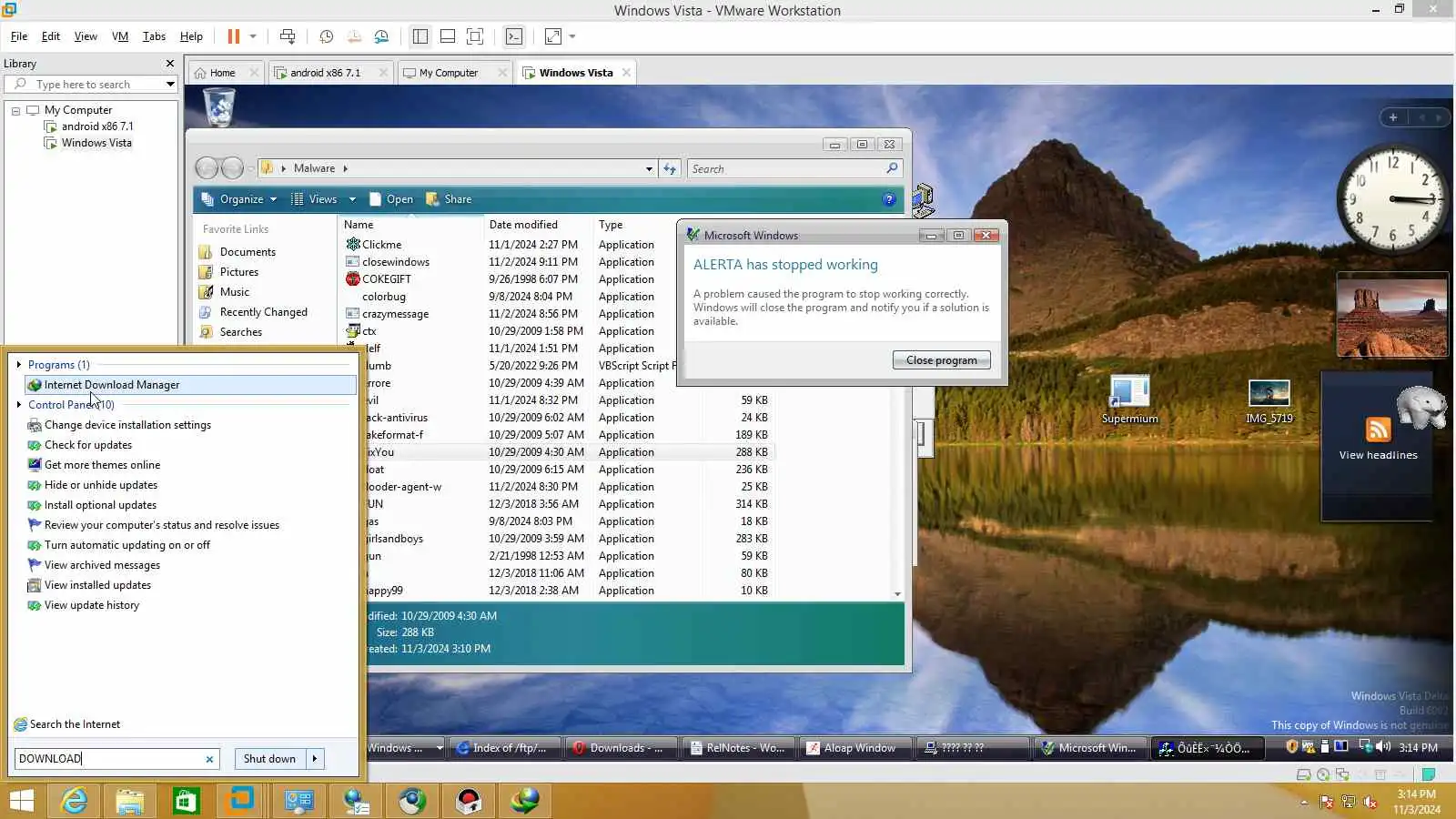Switch to the android x86 7.1 tab

point(325,73)
